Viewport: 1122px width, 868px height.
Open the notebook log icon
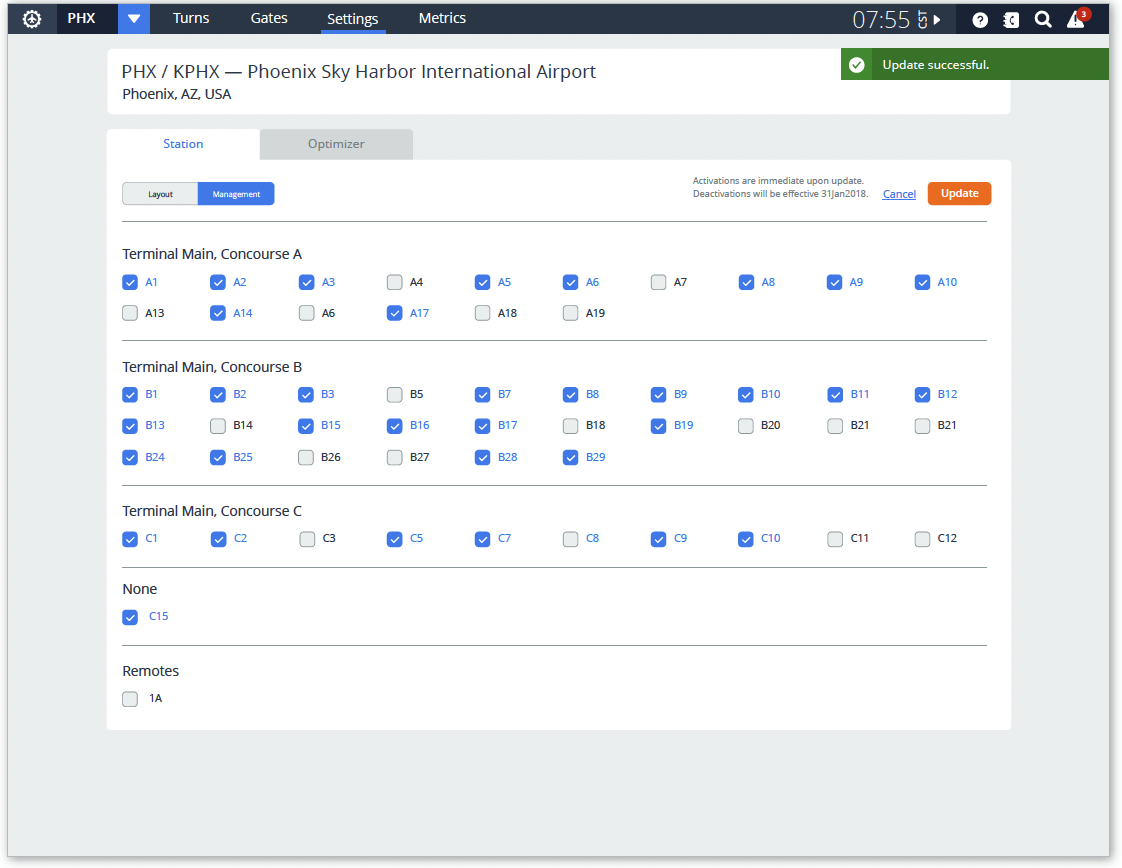[1011, 19]
